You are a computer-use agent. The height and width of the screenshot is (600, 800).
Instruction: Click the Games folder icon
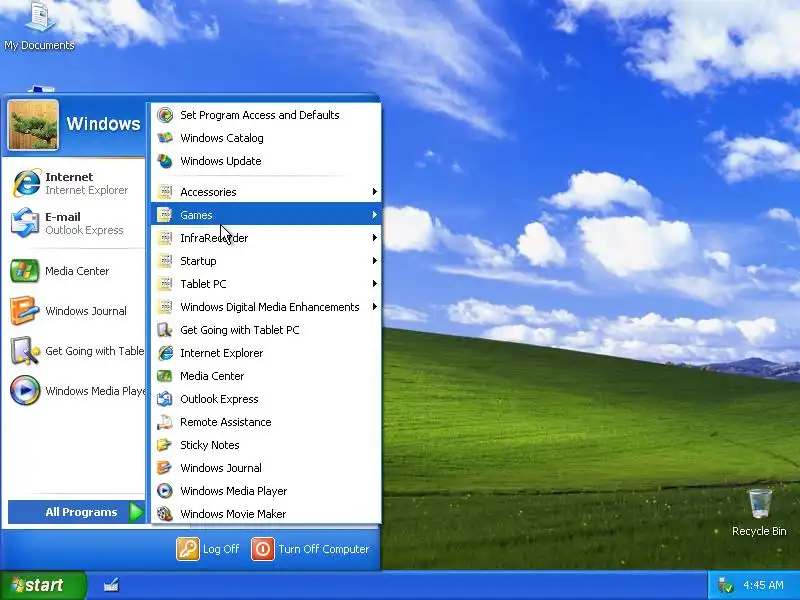coord(165,215)
